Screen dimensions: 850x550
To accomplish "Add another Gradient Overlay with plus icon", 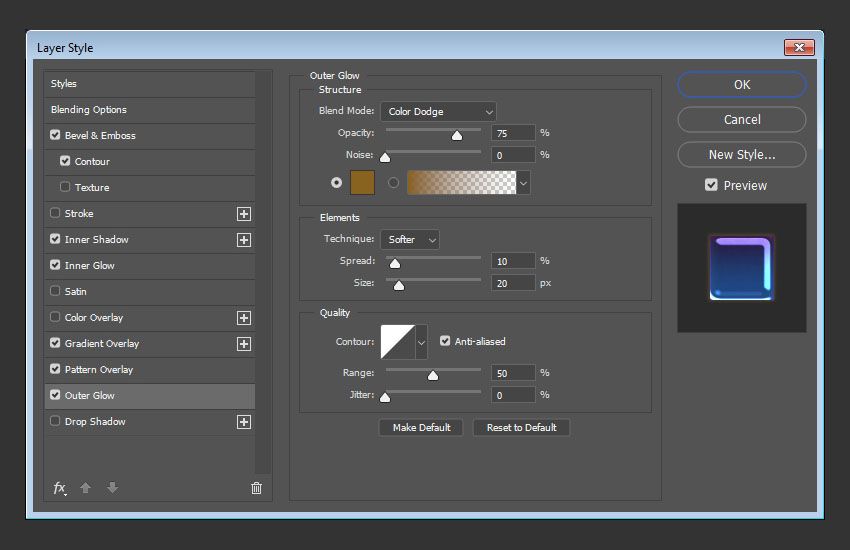I will (x=244, y=344).
